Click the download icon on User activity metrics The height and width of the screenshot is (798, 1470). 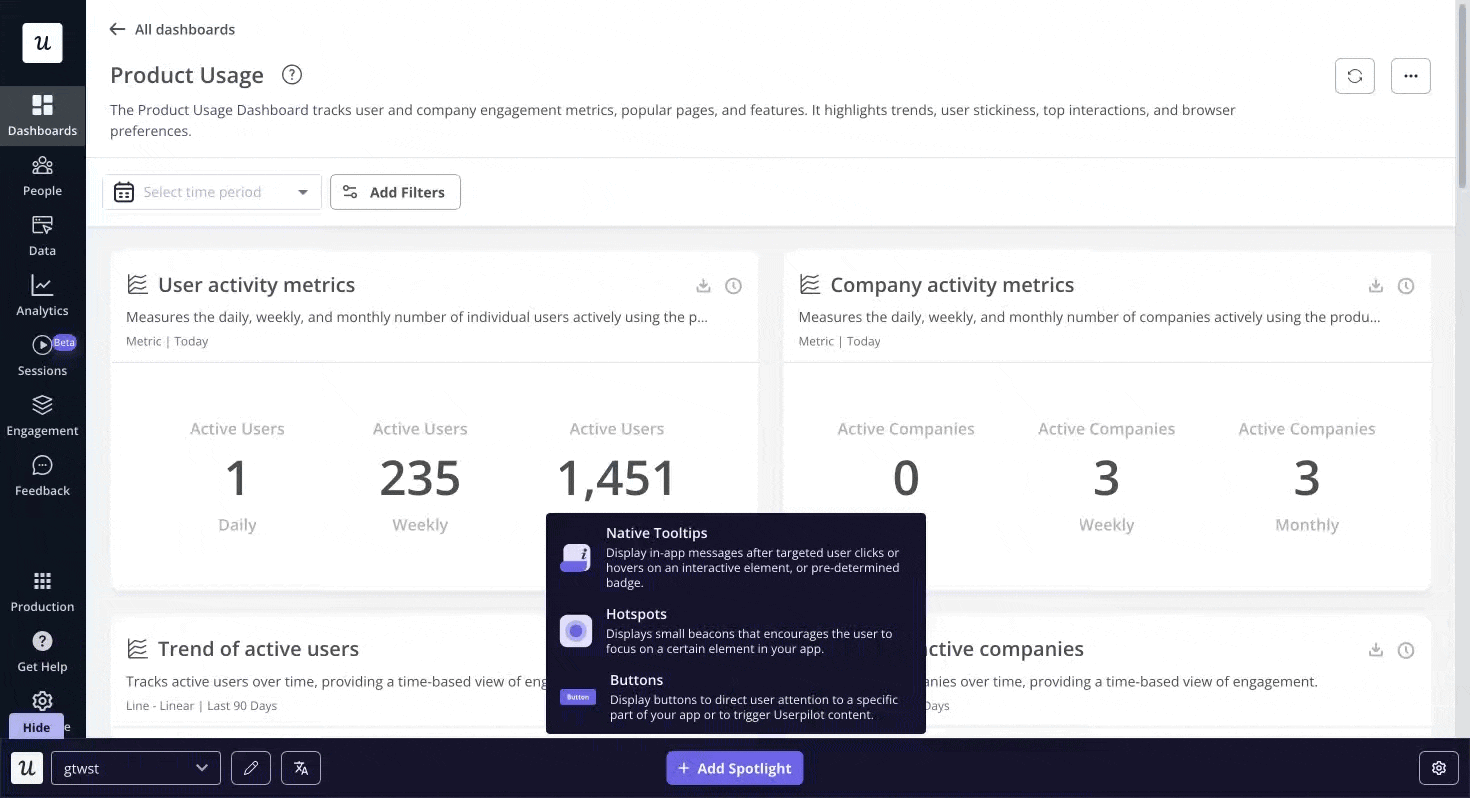(x=703, y=286)
